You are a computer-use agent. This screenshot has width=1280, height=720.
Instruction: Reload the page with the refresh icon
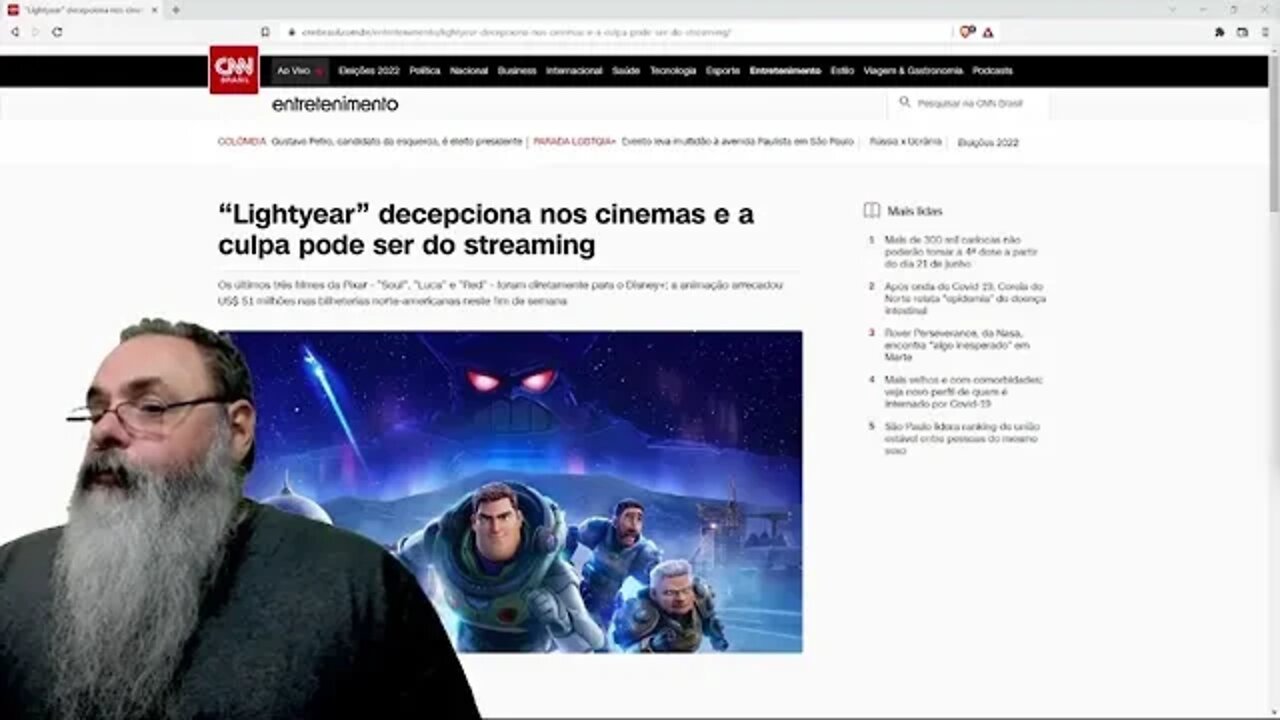point(57,32)
